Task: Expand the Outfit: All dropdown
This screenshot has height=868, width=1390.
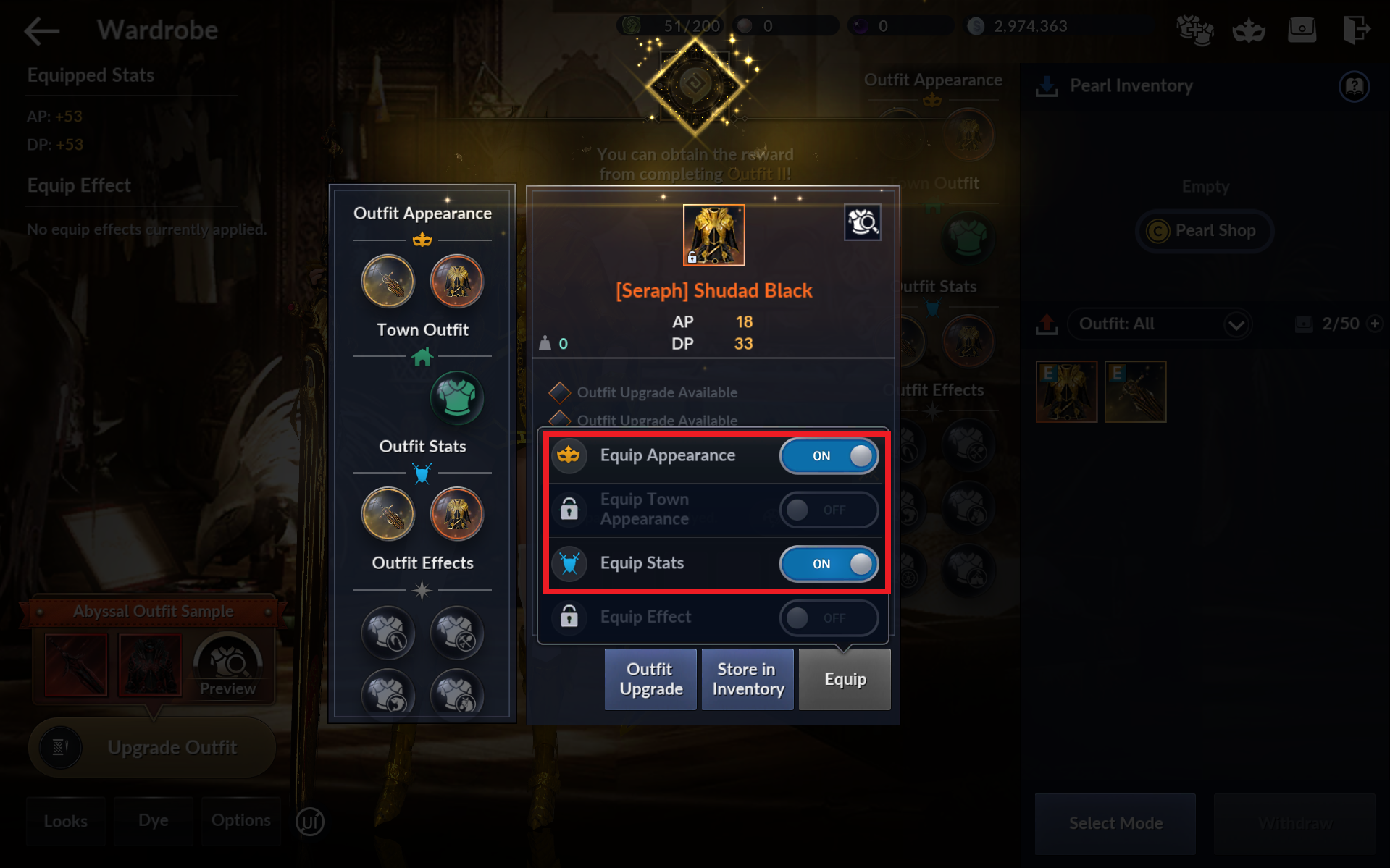Action: tap(1159, 324)
